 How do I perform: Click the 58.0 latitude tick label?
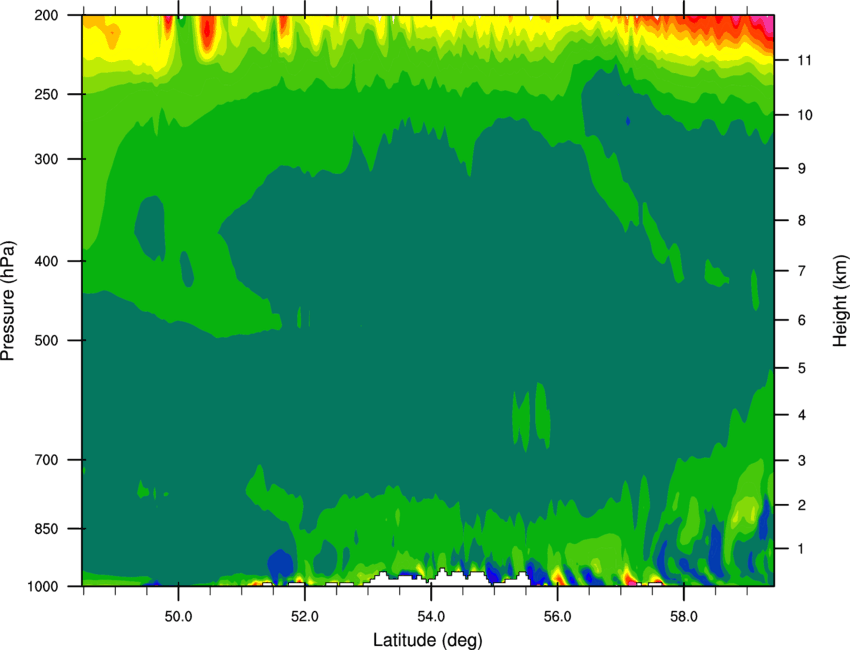click(684, 617)
